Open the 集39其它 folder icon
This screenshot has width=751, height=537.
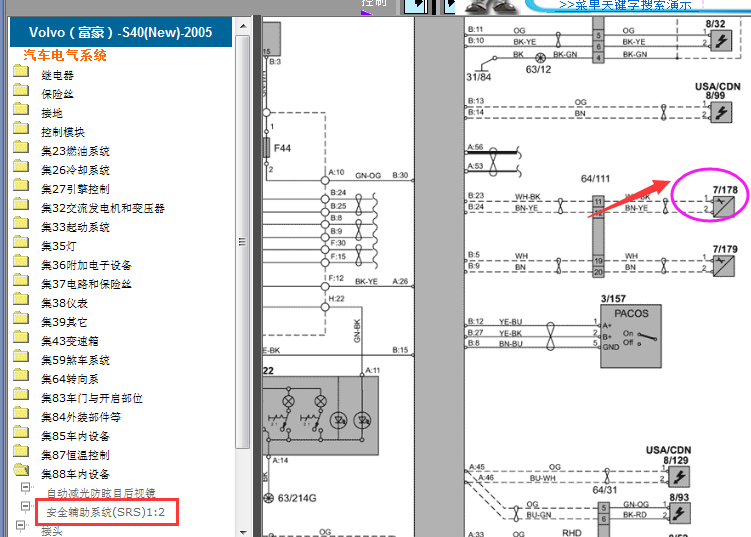[21, 319]
